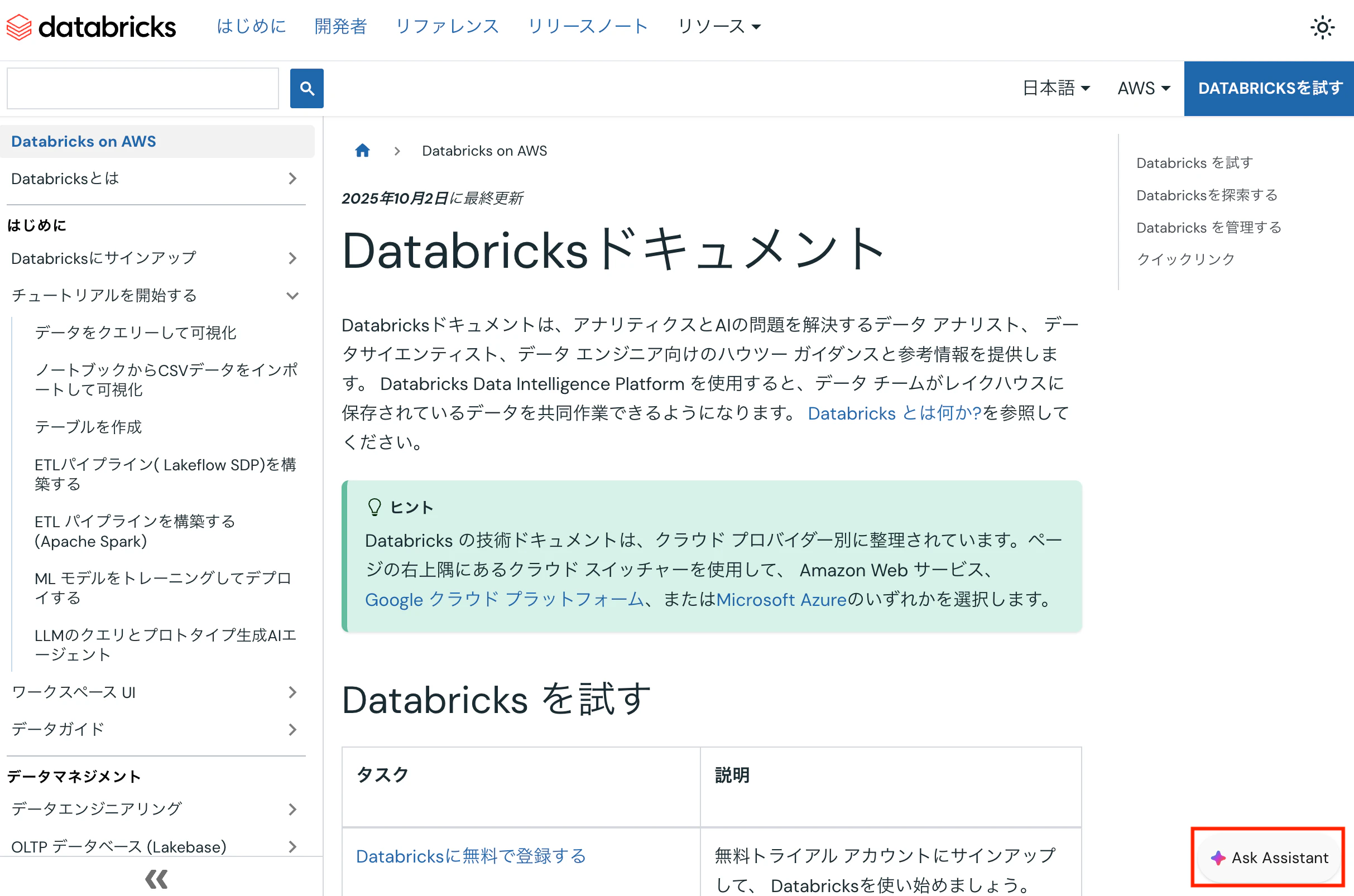The height and width of the screenshot is (896, 1354).
Task: Click the Databricks on AWS breadcrumb text
Action: pyautogui.click(x=484, y=151)
